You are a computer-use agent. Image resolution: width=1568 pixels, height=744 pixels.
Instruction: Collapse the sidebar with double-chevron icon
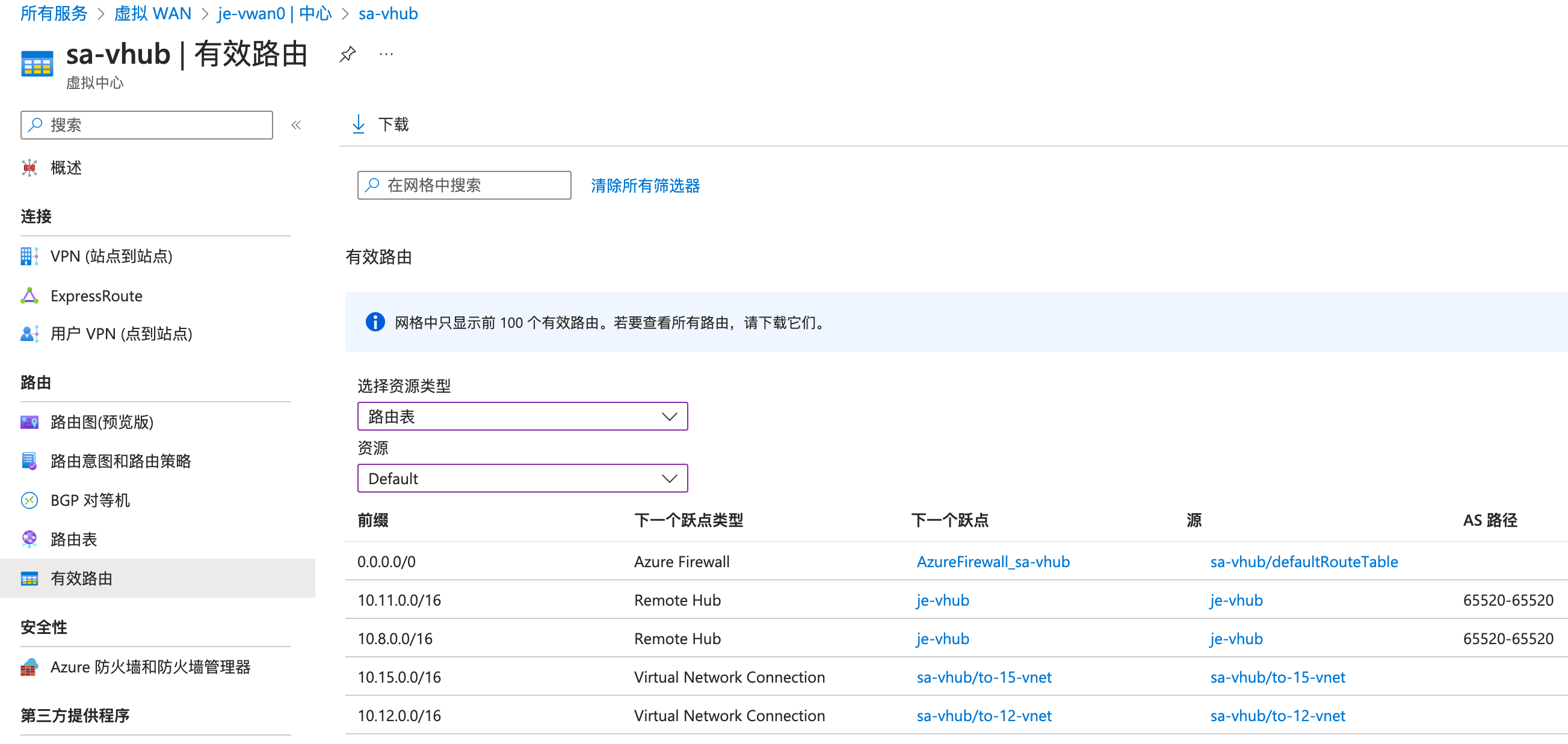[296, 125]
